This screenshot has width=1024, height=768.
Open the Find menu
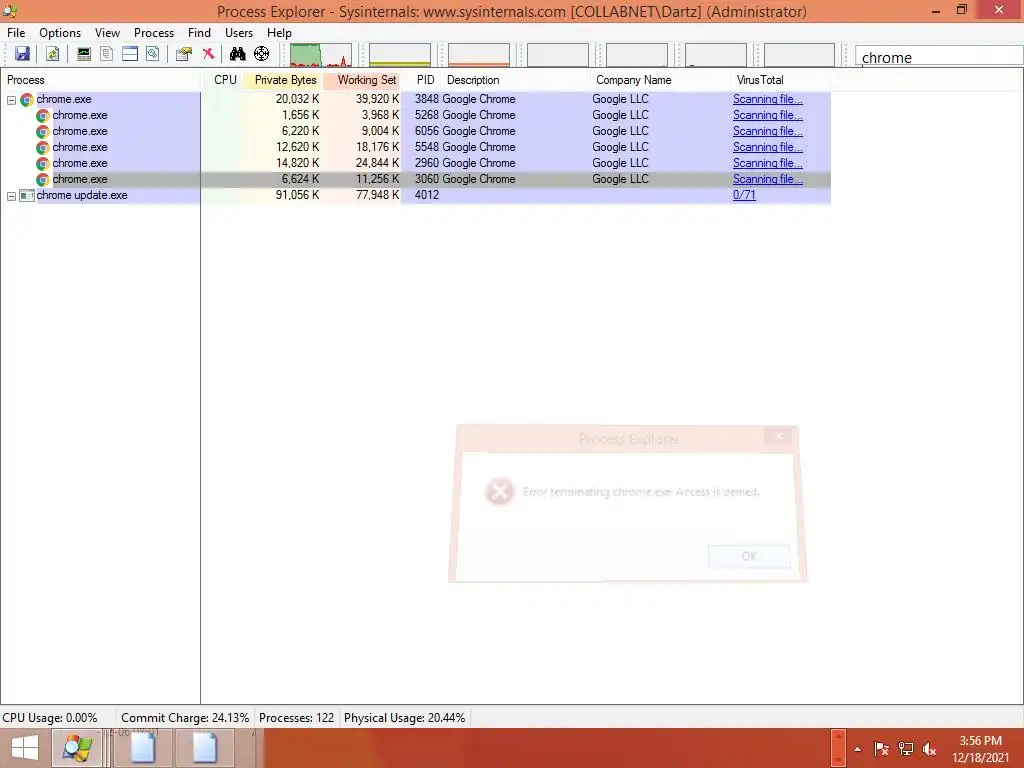[x=199, y=33]
